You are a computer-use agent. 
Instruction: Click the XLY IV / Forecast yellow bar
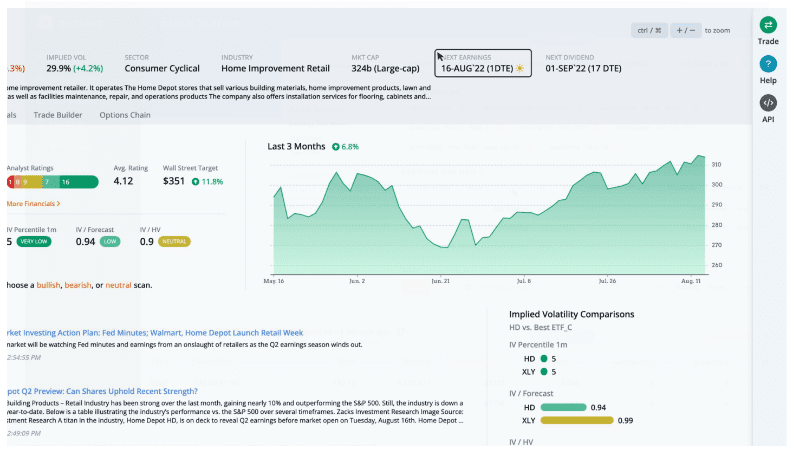point(575,421)
